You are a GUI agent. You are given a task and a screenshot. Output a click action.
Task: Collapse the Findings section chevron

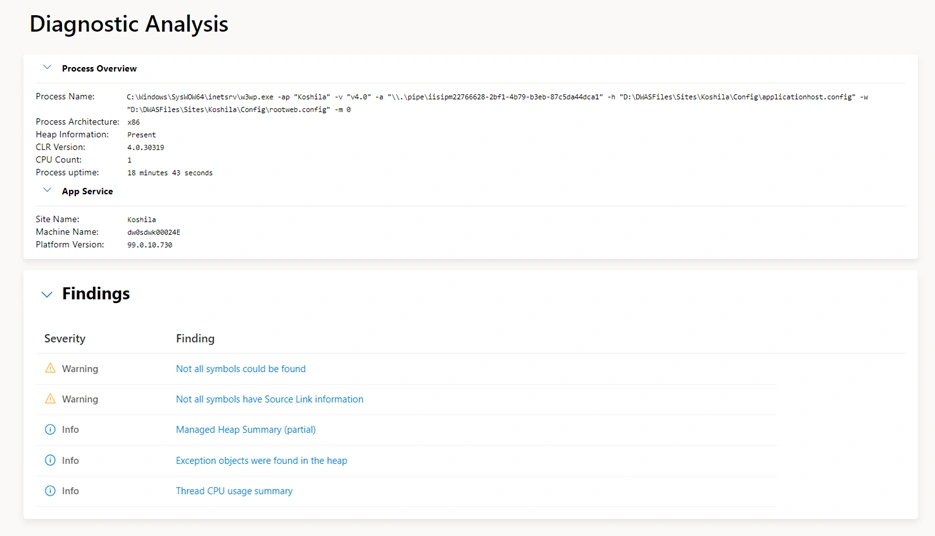[47, 295]
